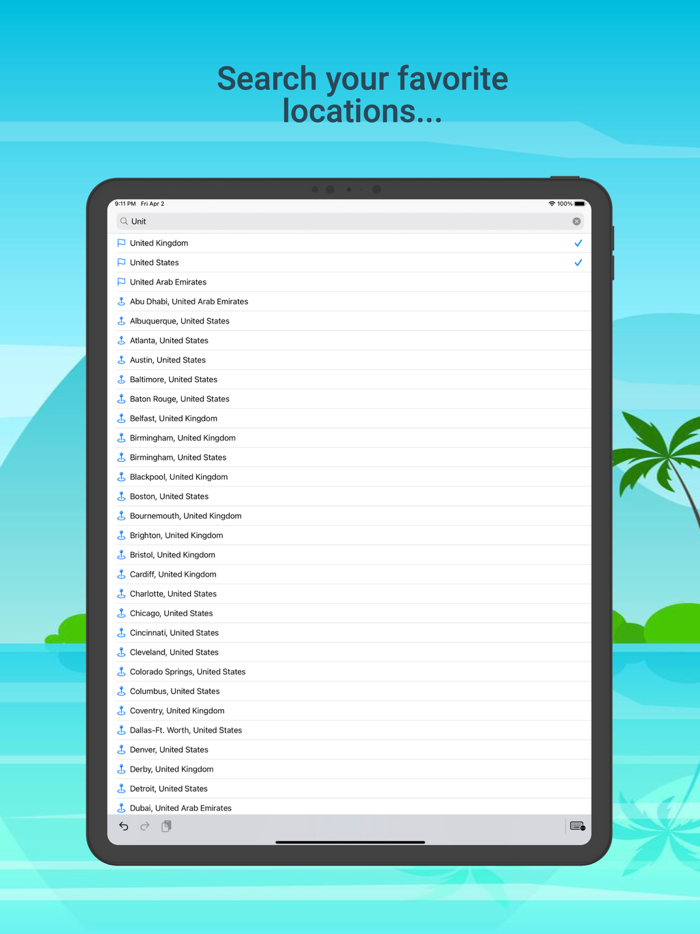Tap pin icon beside Birmingham, United States

[x=121, y=457]
